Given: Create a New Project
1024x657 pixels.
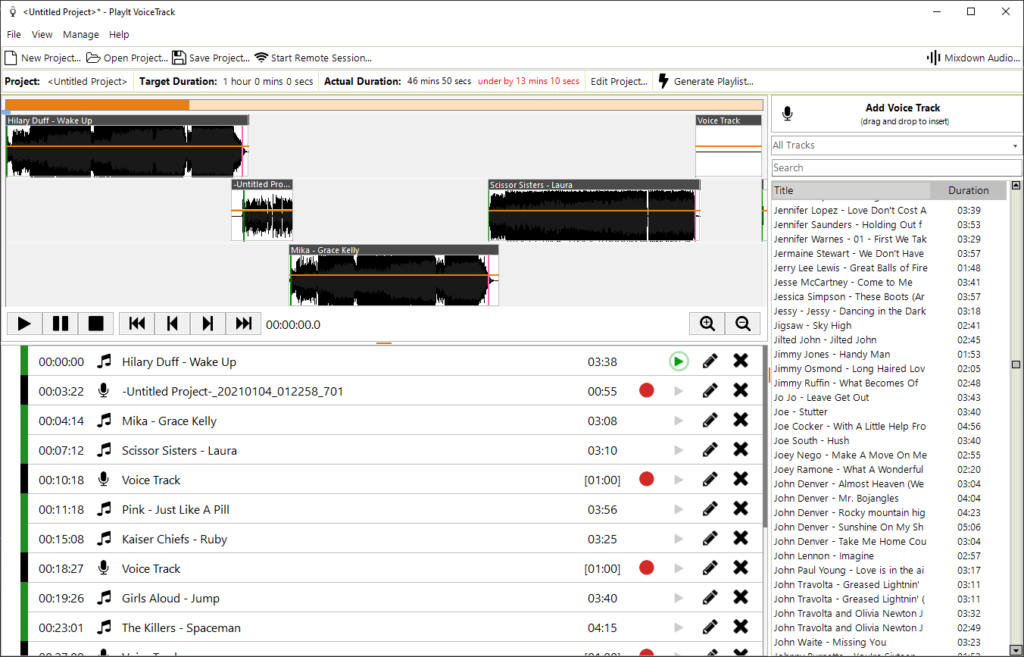Looking at the screenshot, I should pyautogui.click(x=43, y=58).
